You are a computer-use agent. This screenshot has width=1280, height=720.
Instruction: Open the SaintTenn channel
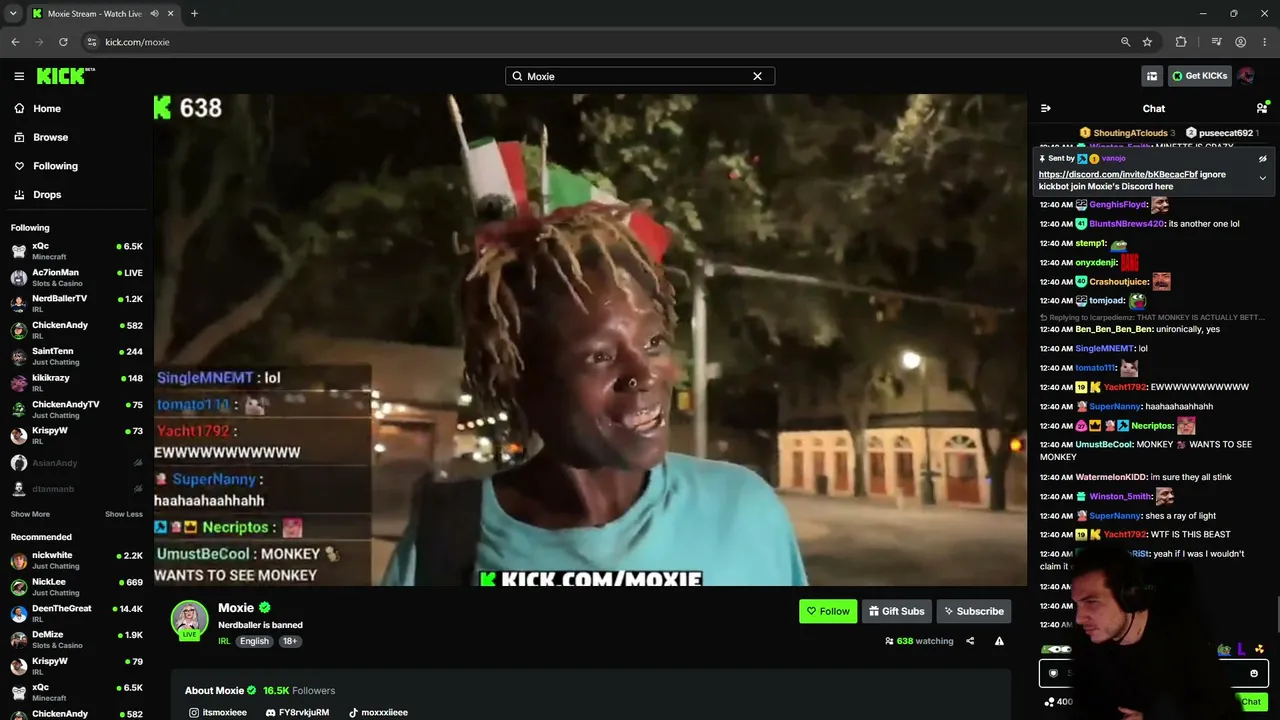pos(76,357)
